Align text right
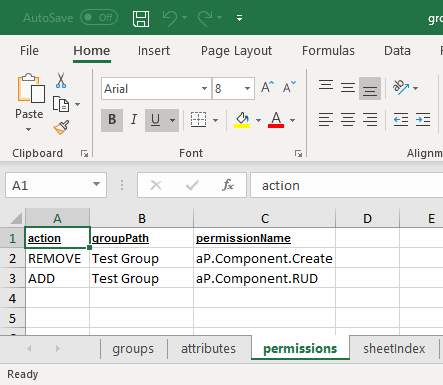The image size is (443, 385). tap(370, 120)
